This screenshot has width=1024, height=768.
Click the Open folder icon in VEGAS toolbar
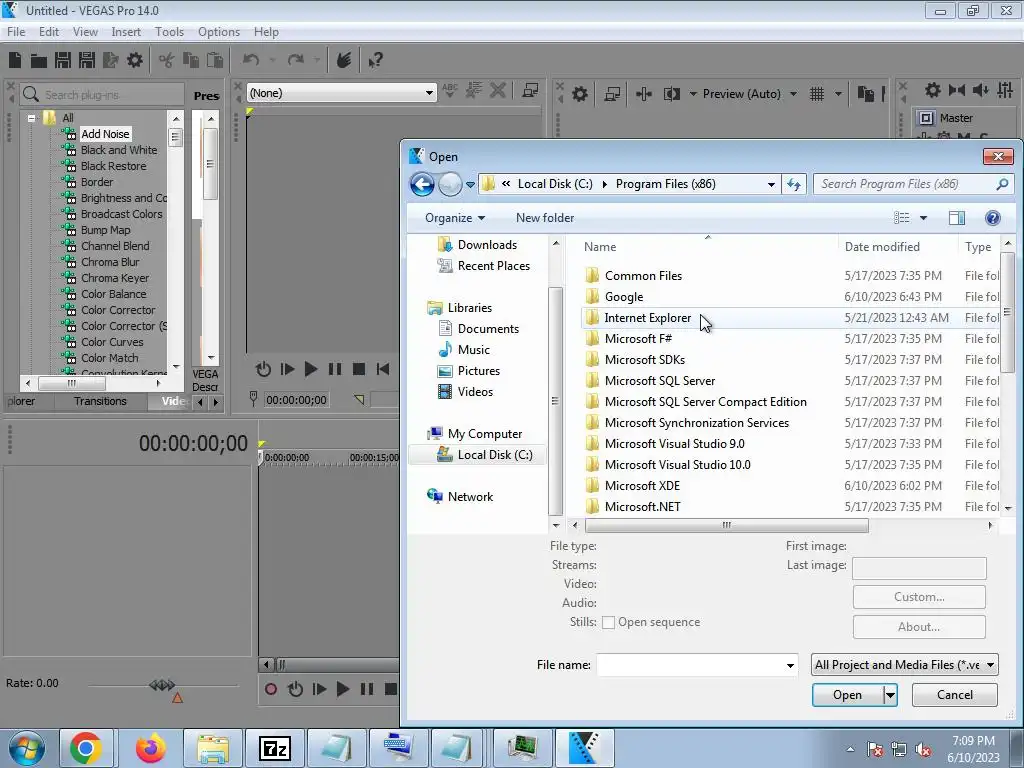pos(39,61)
